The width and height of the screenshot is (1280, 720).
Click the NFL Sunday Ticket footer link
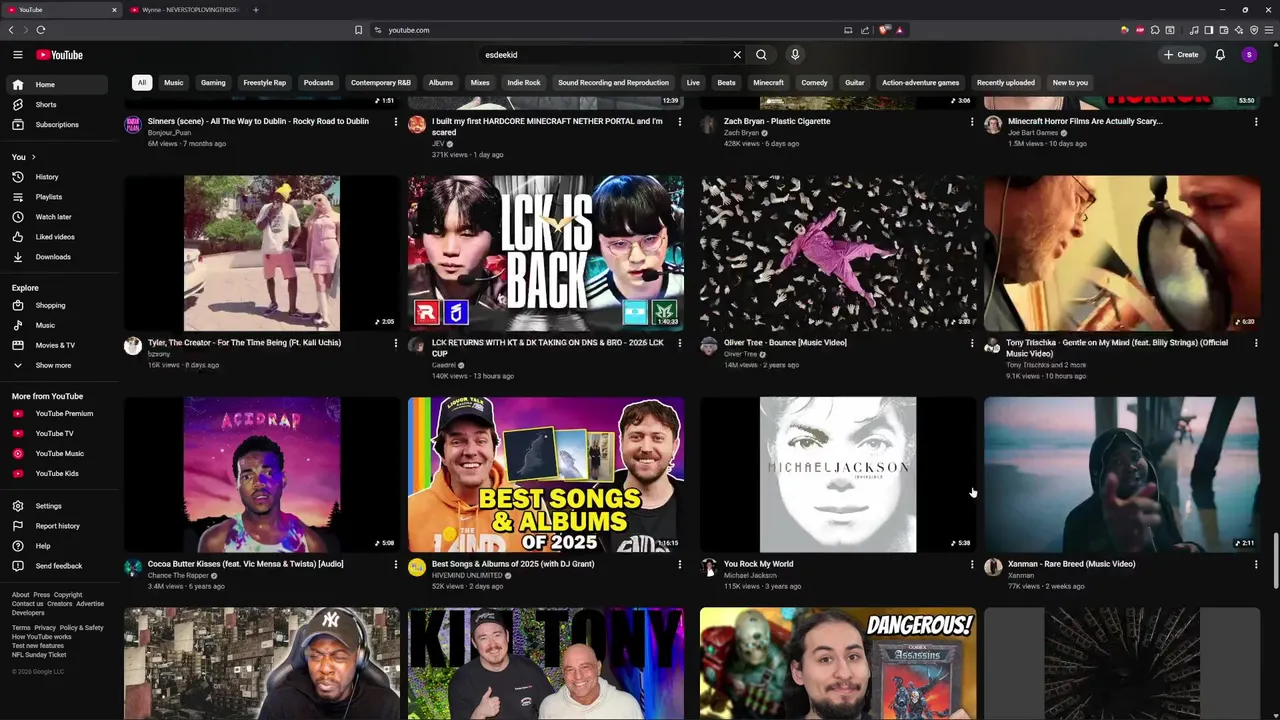[x=39, y=655]
